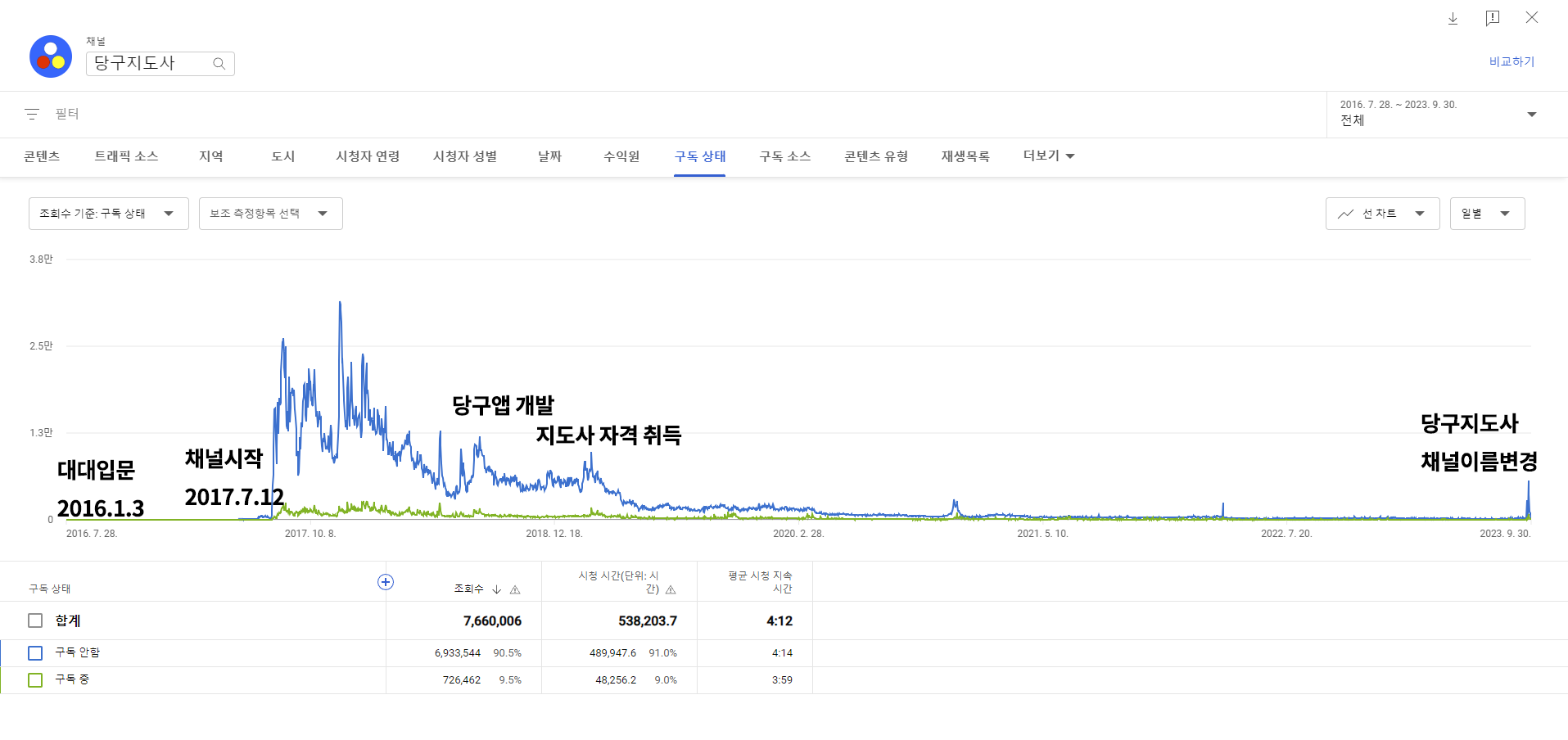Switch to the 트래픽 소스 tab

[x=126, y=156]
